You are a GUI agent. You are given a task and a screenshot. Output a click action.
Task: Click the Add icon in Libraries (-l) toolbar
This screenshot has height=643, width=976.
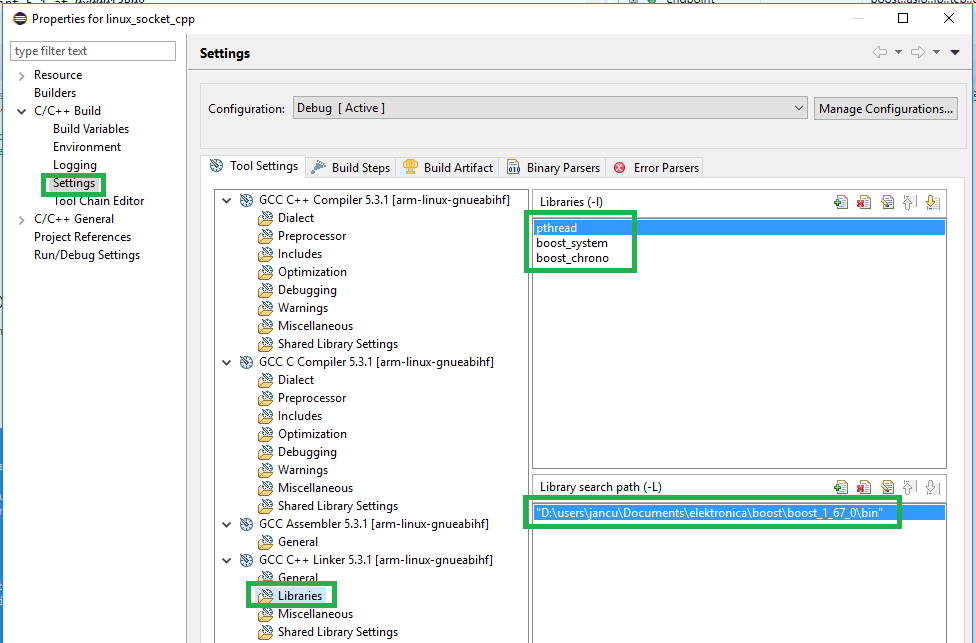point(841,202)
